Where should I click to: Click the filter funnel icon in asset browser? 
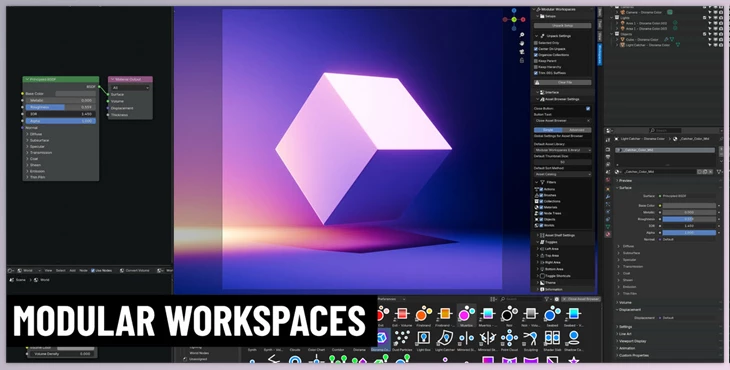[547, 299]
